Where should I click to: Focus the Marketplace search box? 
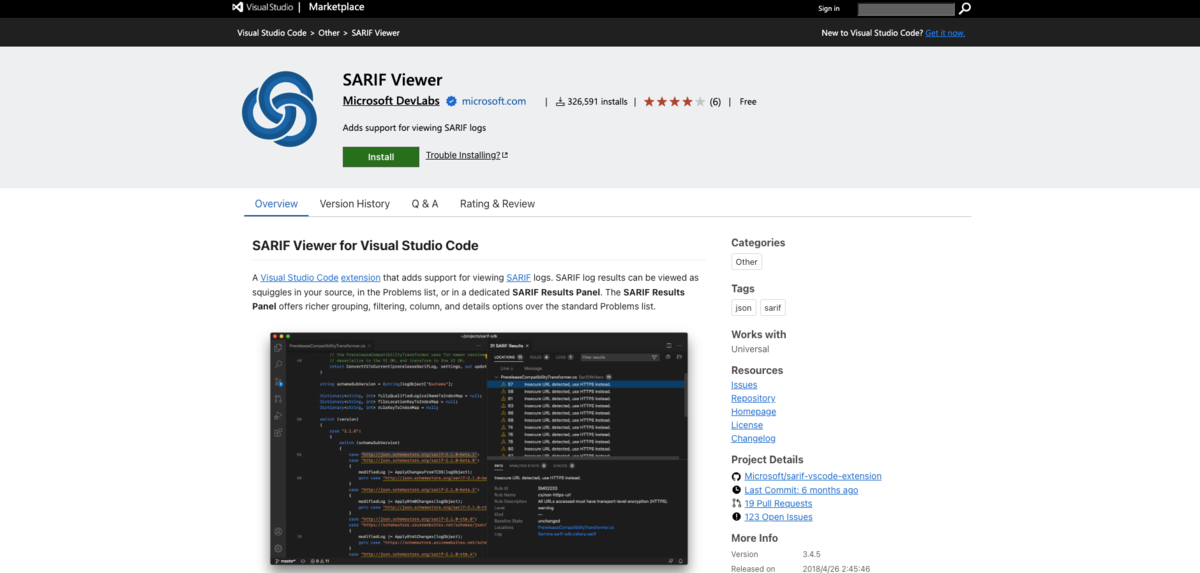(x=907, y=8)
